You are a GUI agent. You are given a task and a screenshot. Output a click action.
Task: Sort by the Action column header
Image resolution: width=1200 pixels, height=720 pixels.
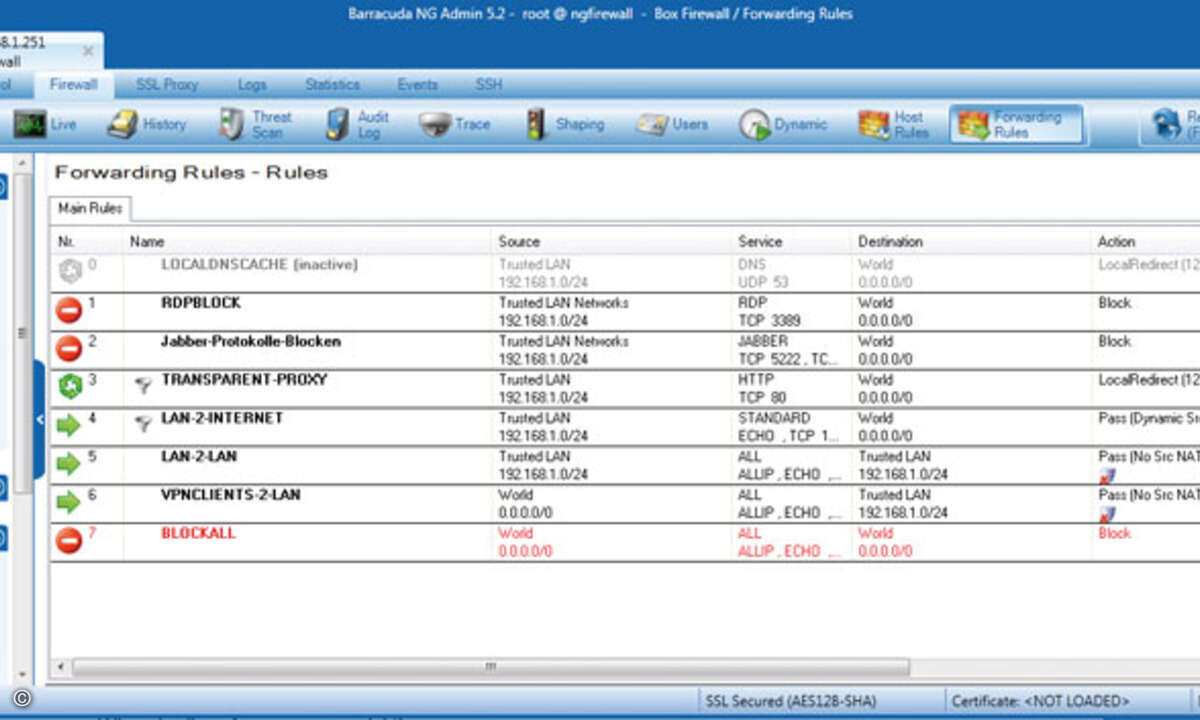[1145, 241]
